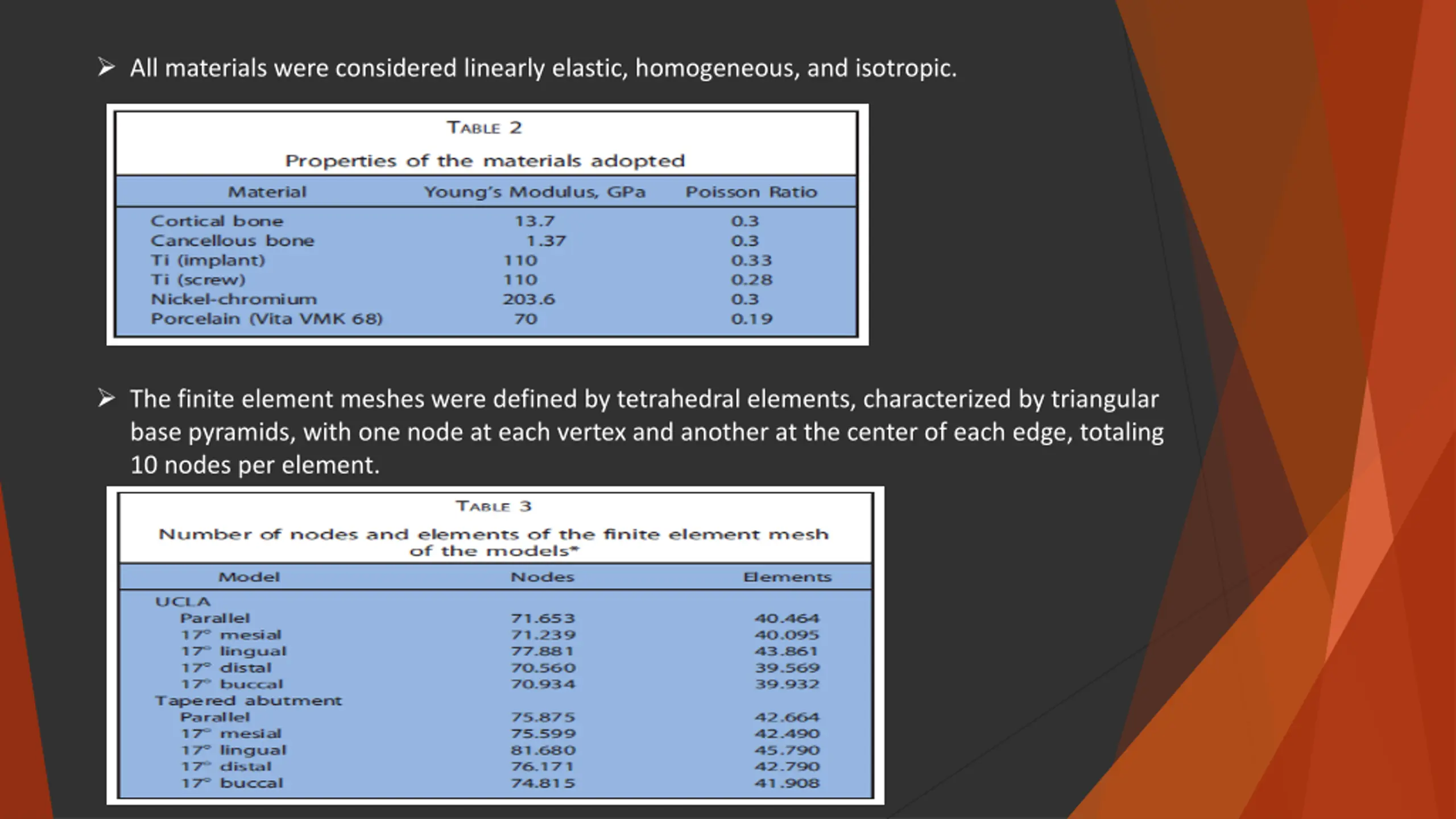Click the 'Elements' column header
Screen dimensions: 1456x819
[x=787, y=577]
